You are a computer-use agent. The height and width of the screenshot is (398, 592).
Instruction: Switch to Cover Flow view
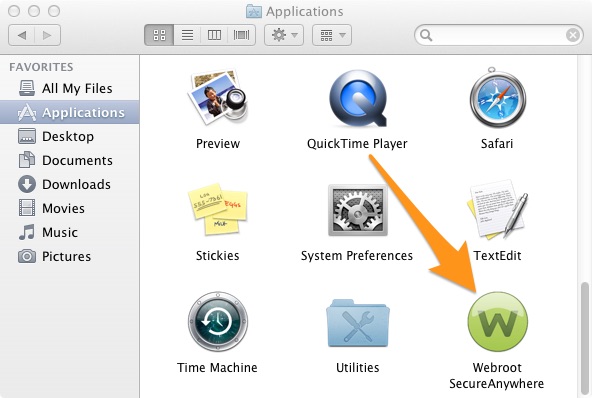[x=242, y=35]
